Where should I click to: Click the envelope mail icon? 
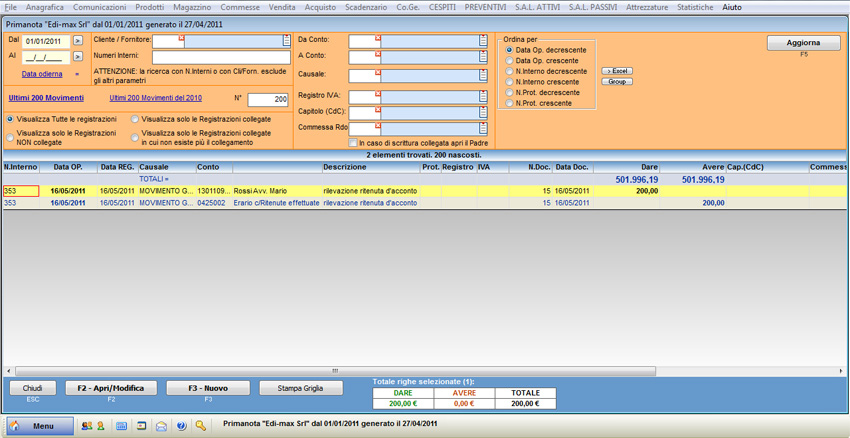click(161, 426)
